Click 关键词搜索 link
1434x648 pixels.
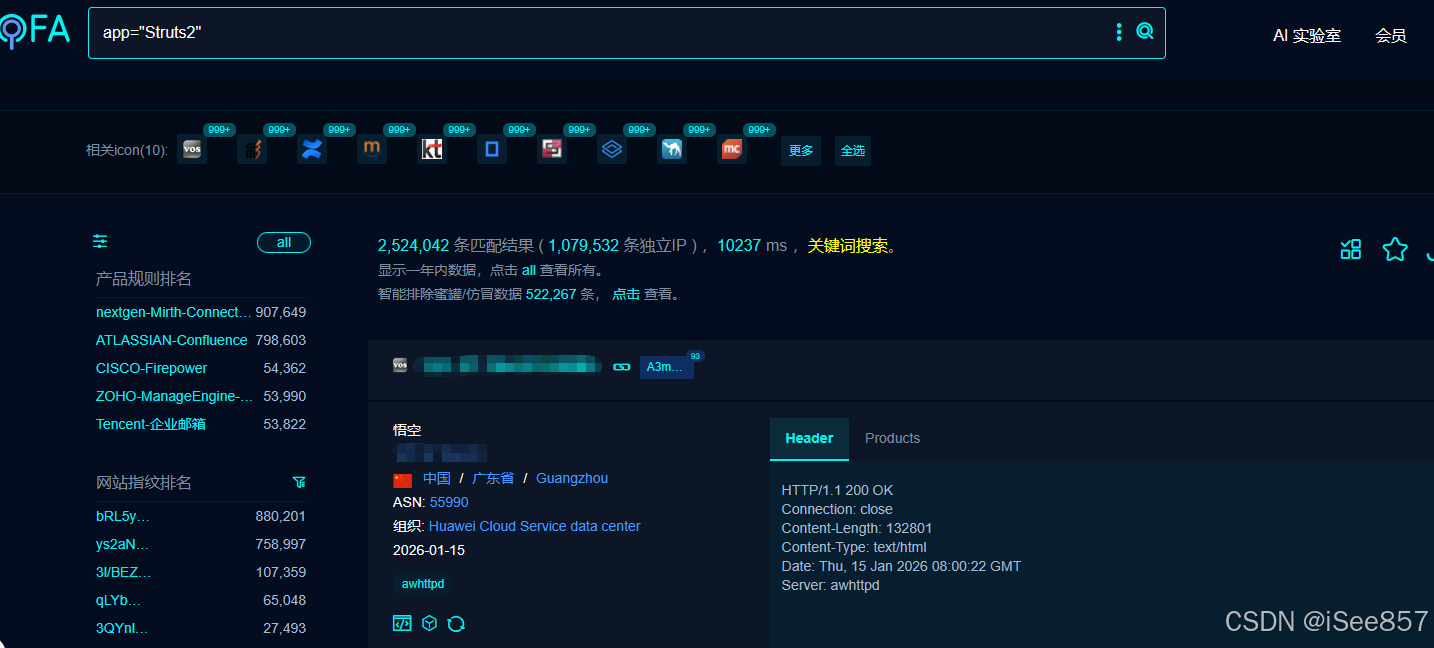click(x=848, y=245)
